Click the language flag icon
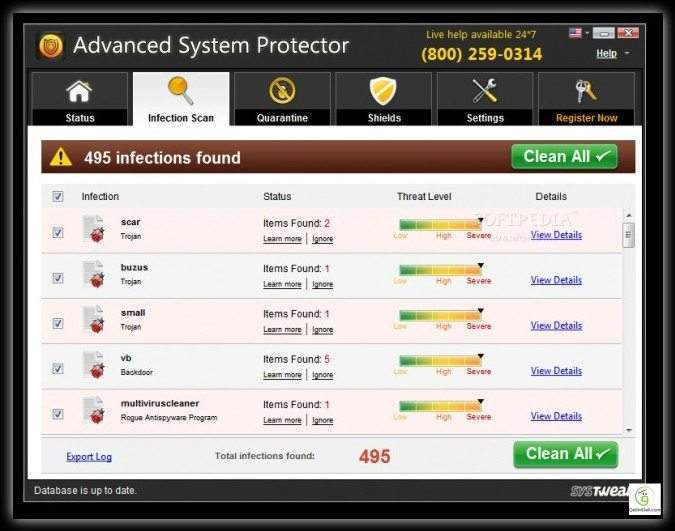 point(575,33)
